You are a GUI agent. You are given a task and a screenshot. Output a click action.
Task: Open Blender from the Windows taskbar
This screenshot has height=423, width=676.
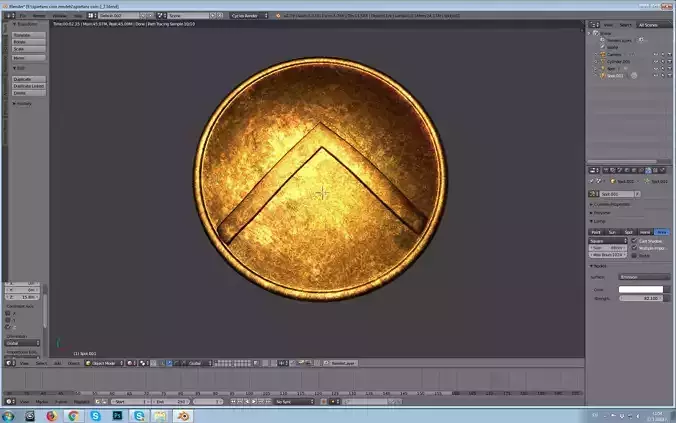[x=183, y=416]
